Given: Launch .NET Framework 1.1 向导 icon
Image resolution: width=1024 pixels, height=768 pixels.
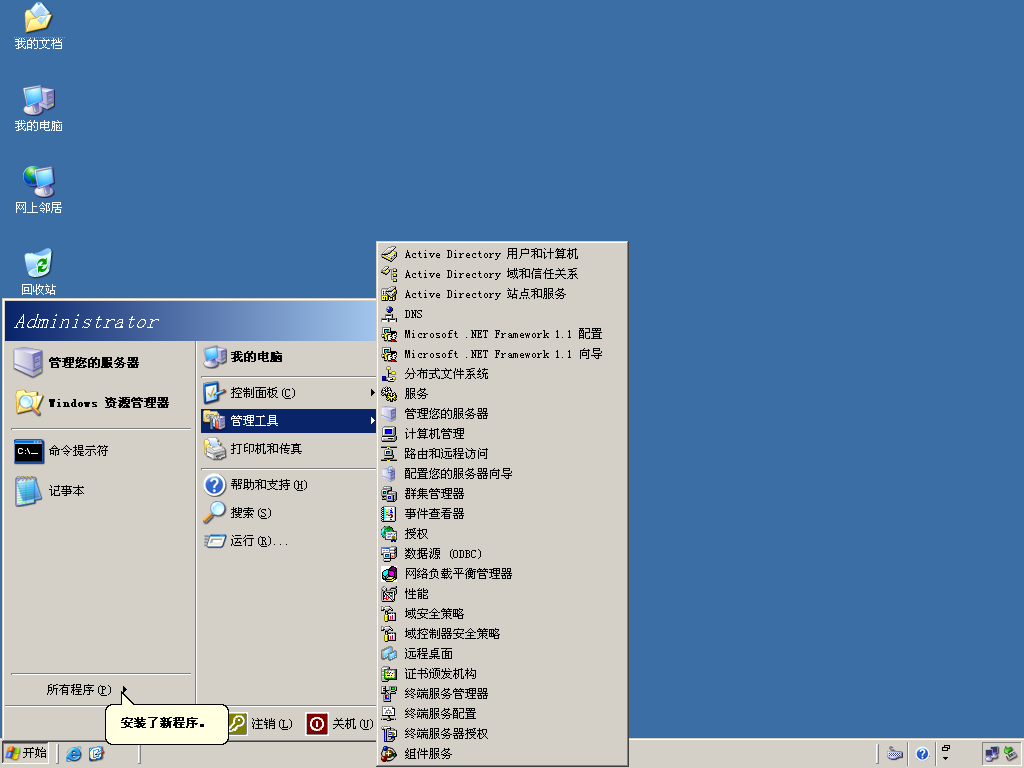Looking at the screenshot, I should (389, 354).
